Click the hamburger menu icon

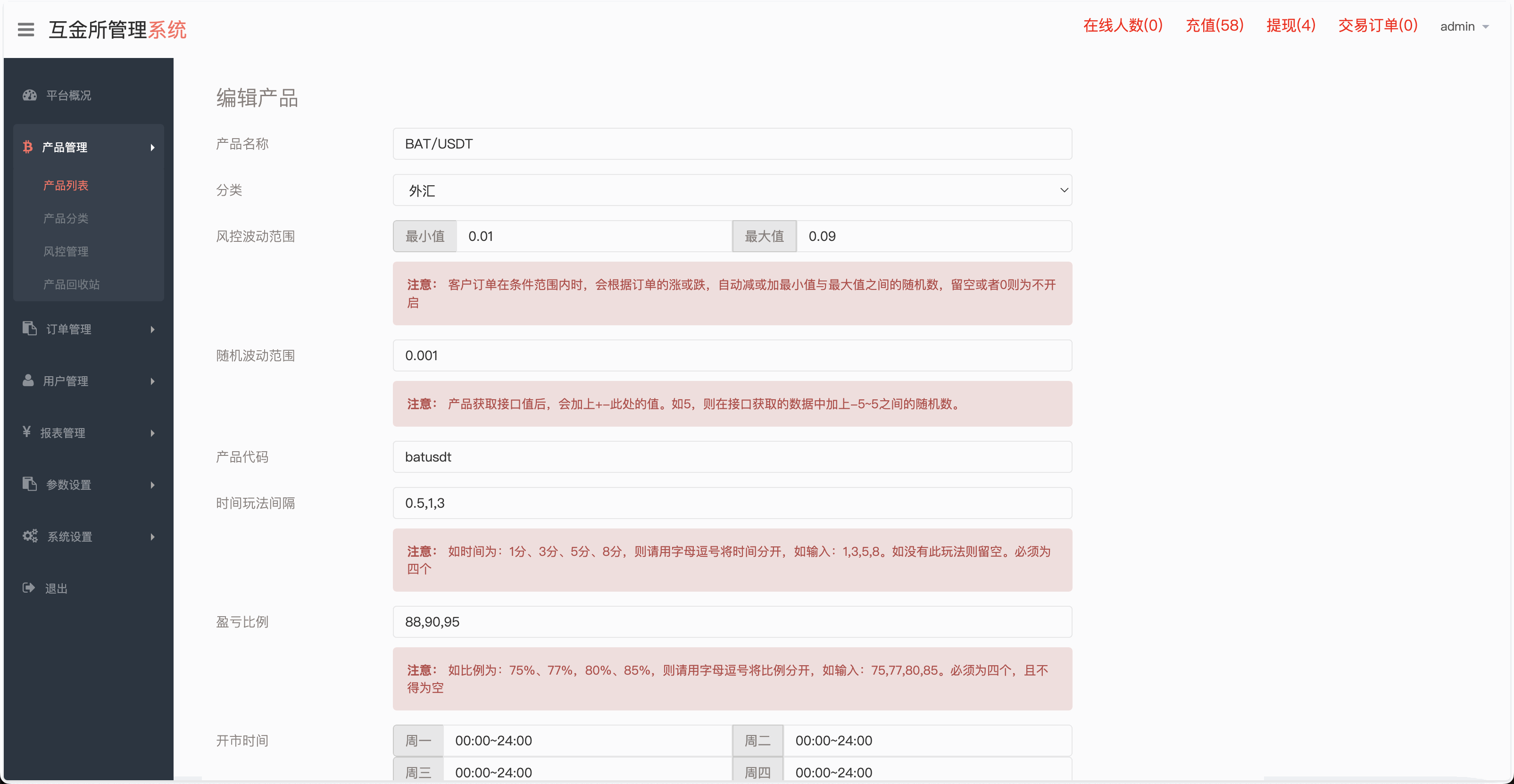[25, 29]
